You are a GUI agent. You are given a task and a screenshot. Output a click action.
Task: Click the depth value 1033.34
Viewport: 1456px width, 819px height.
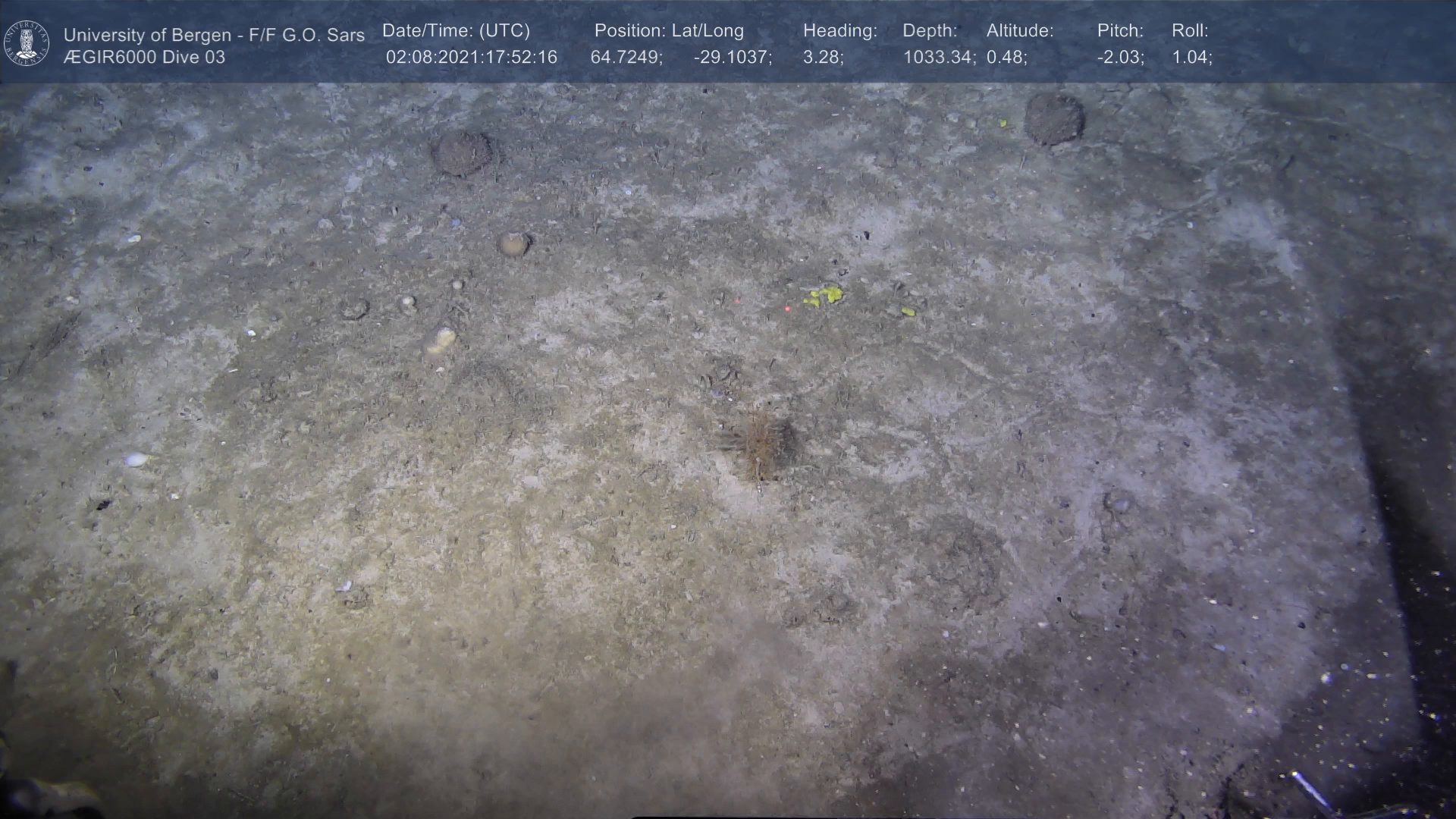click(938, 58)
